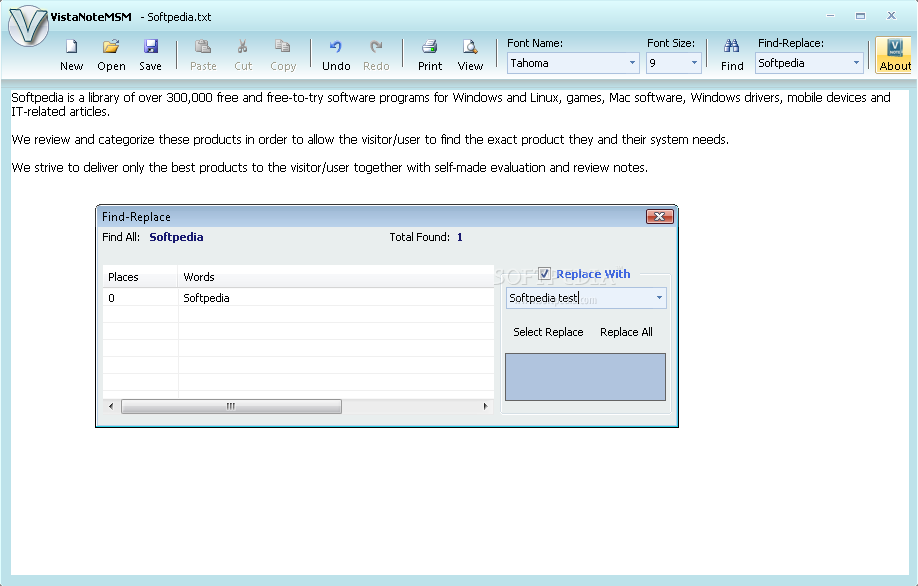The width and height of the screenshot is (918, 586).
Task: Maximize the VistaNoteMSM window
Action: click(x=860, y=16)
